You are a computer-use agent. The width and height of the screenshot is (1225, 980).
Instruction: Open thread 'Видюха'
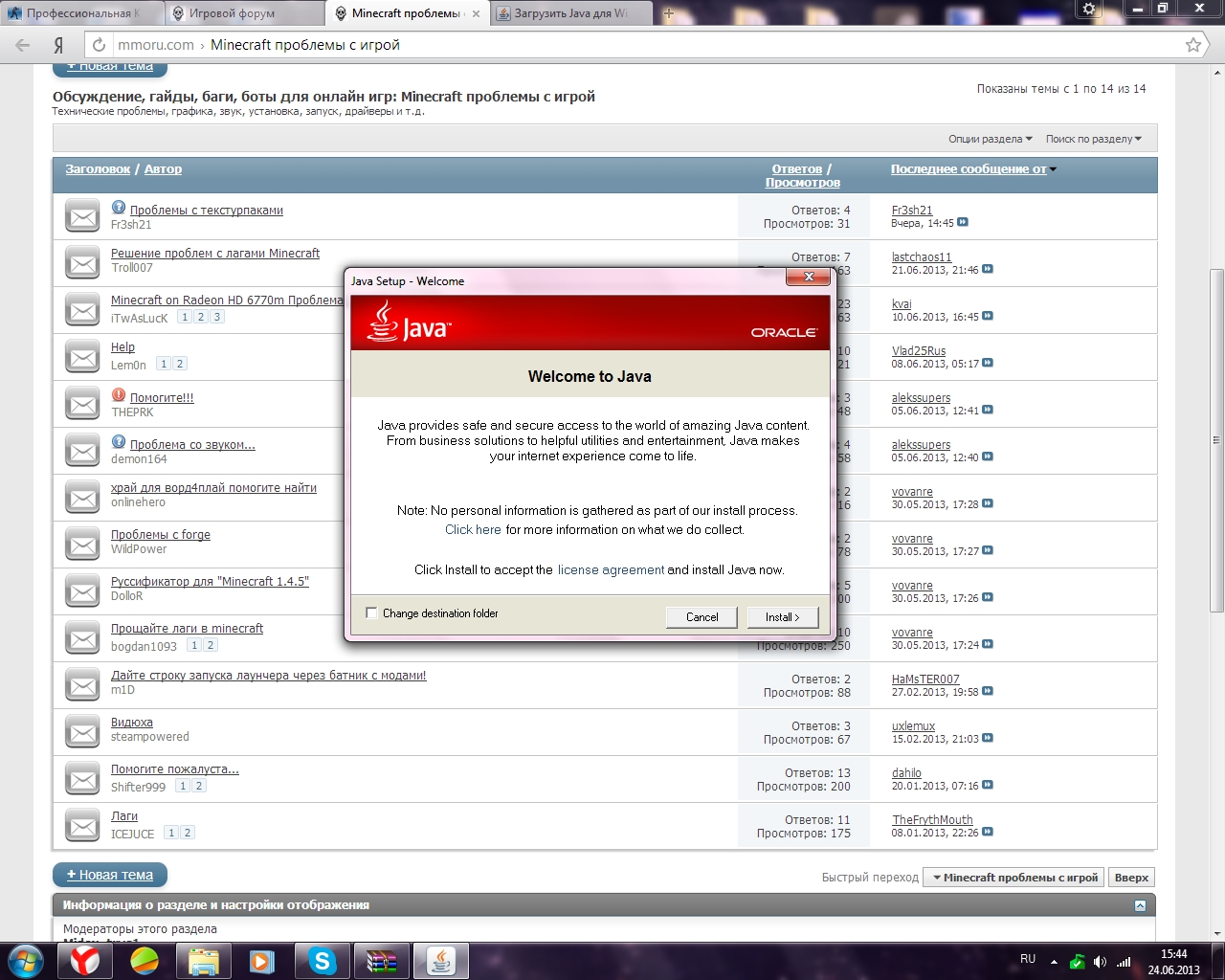(x=132, y=722)
